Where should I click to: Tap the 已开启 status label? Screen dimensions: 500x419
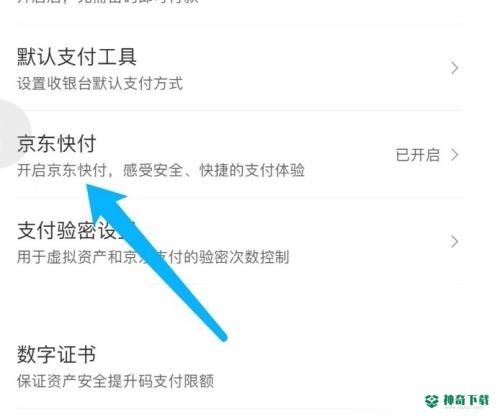(418, 155)
